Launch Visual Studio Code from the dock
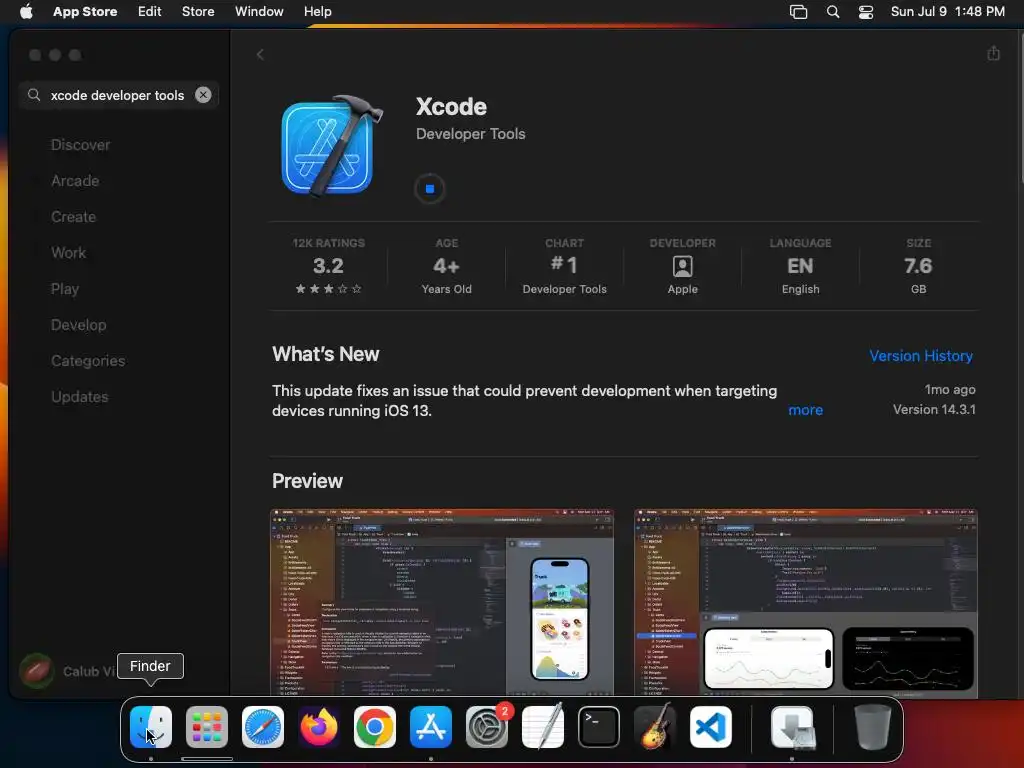 711,727
